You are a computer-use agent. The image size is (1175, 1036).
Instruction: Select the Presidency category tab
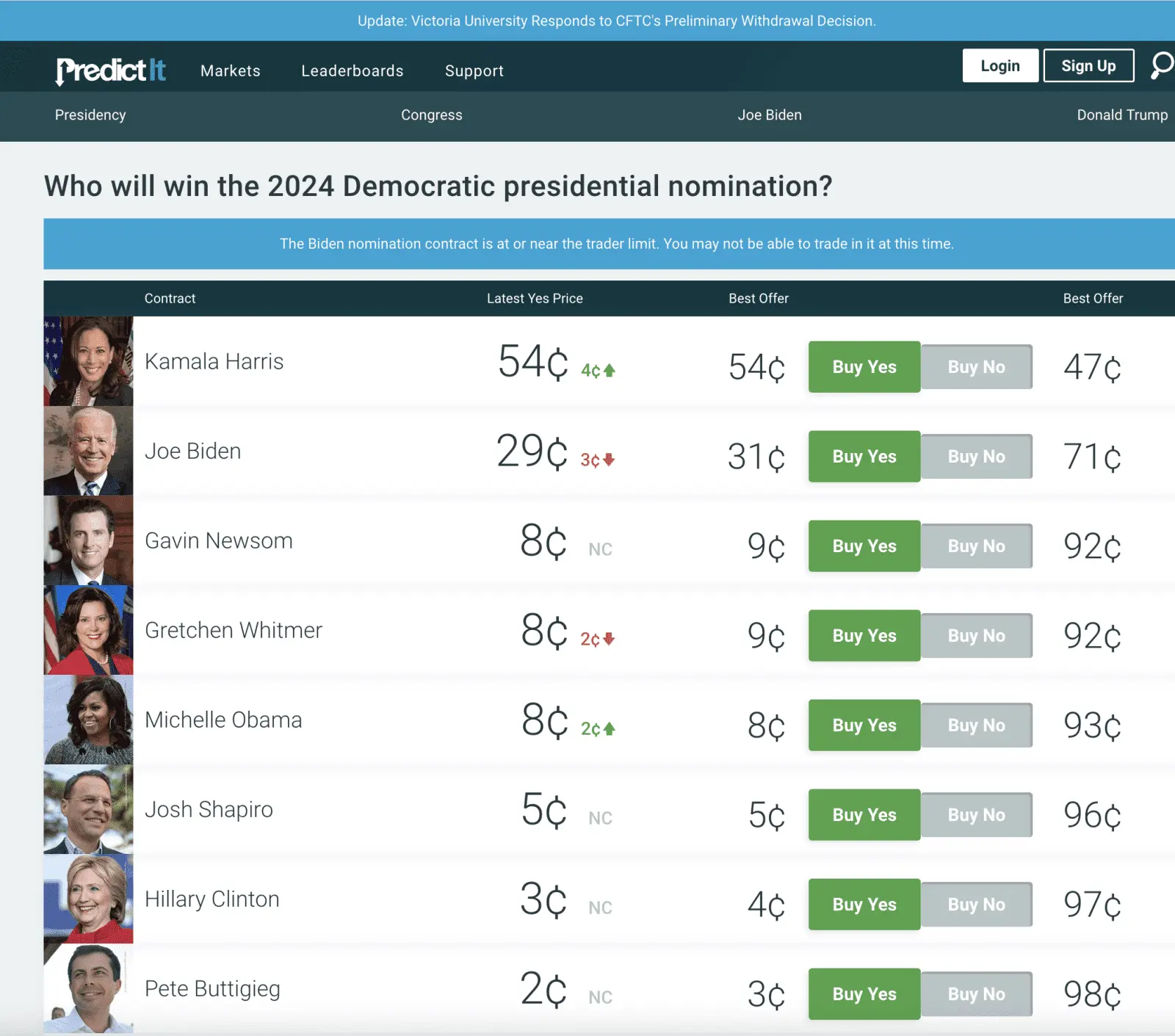pyautogui.click(x=90, y=115)
